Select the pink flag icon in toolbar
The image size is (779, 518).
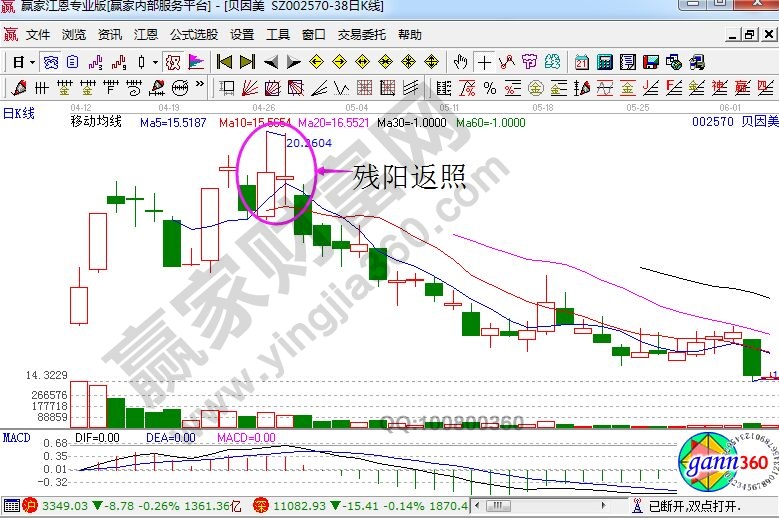click(x=196, y=62)
